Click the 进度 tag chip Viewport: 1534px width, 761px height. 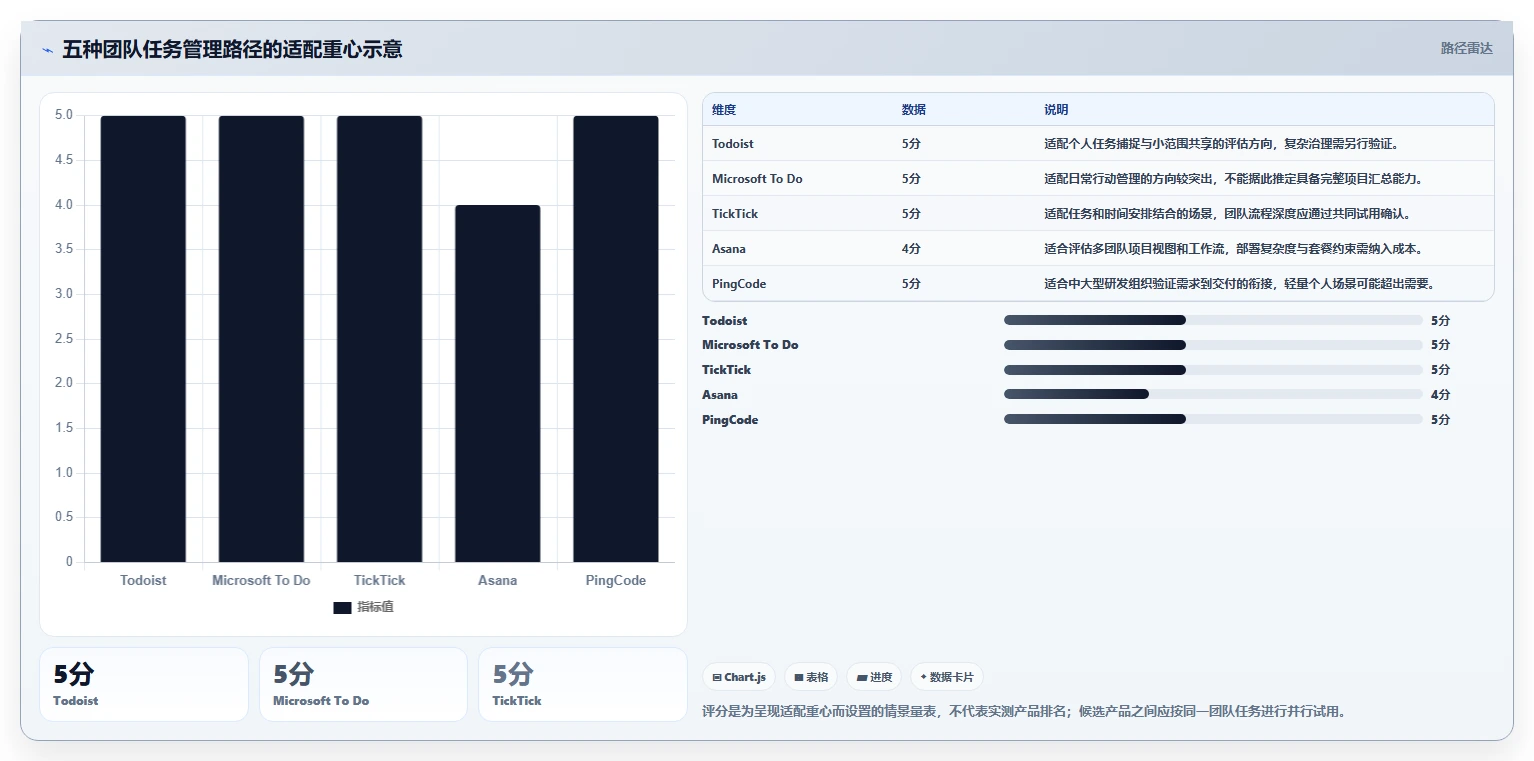tap(874, 677)
